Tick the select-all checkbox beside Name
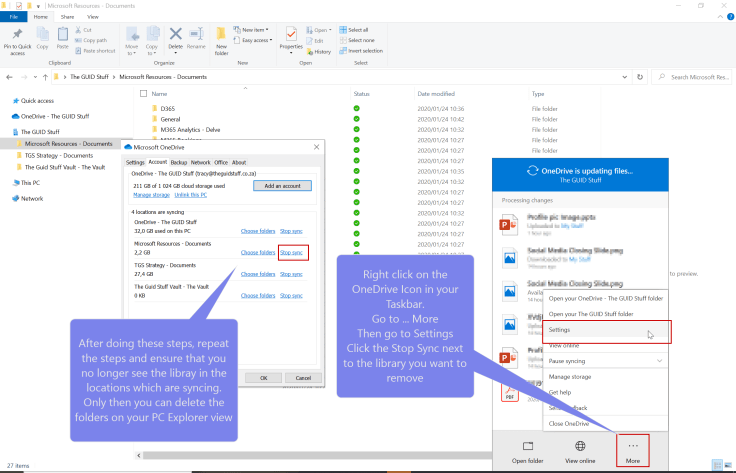This screenshot has width=736, height=473. [x=140, y=93]
